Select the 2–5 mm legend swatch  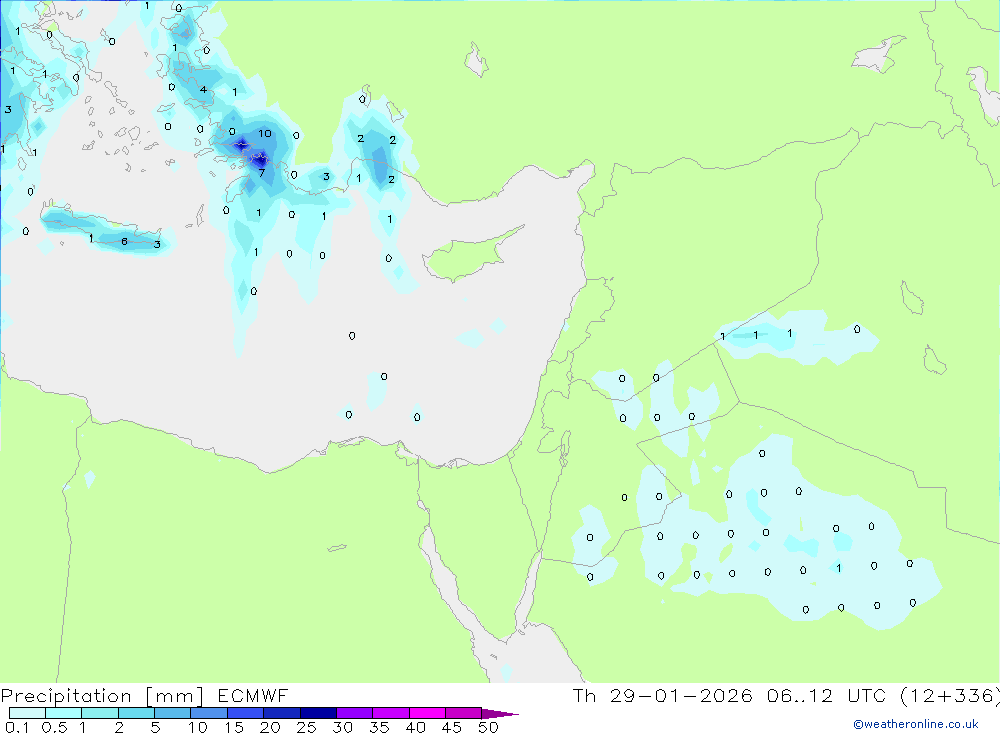[136, 713]
